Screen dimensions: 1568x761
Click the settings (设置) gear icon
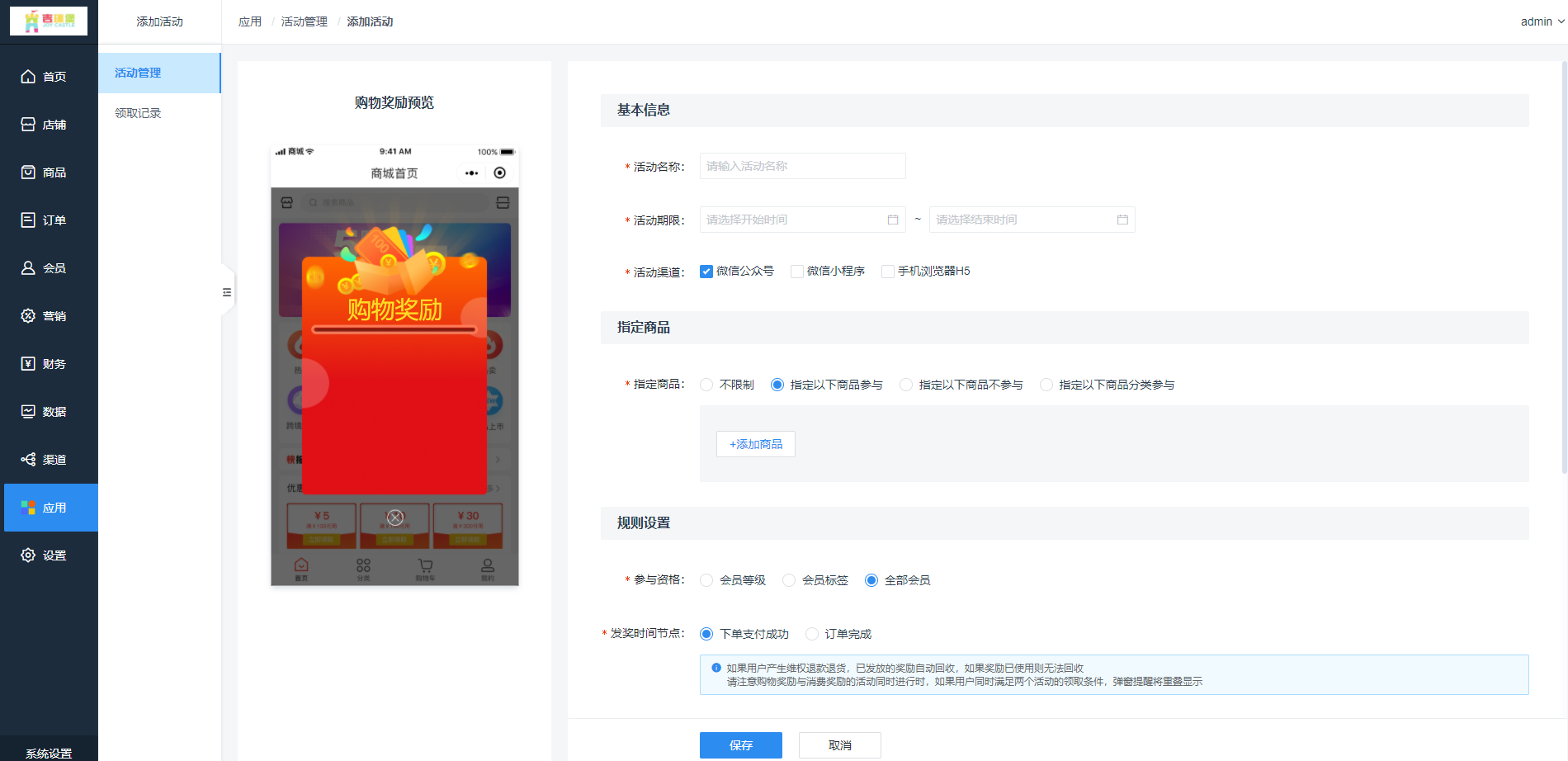[28, 555]
